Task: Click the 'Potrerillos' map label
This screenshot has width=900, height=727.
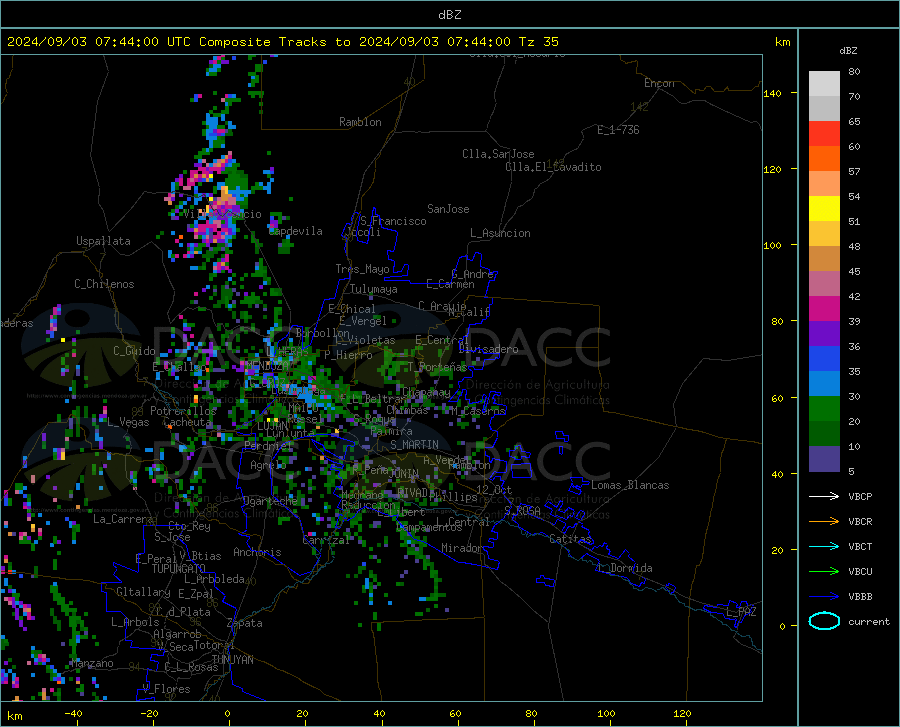Action: point(183,411)
